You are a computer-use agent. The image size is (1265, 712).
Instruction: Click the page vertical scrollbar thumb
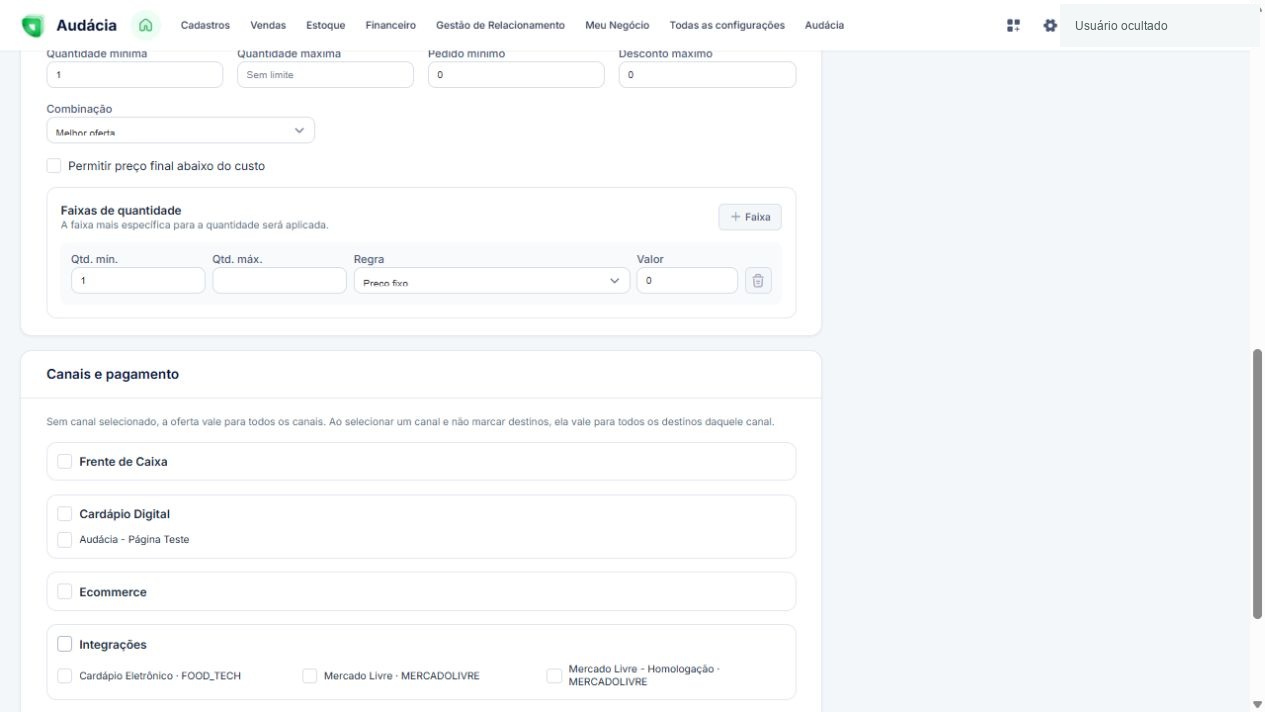click(x=1257, y=484)
